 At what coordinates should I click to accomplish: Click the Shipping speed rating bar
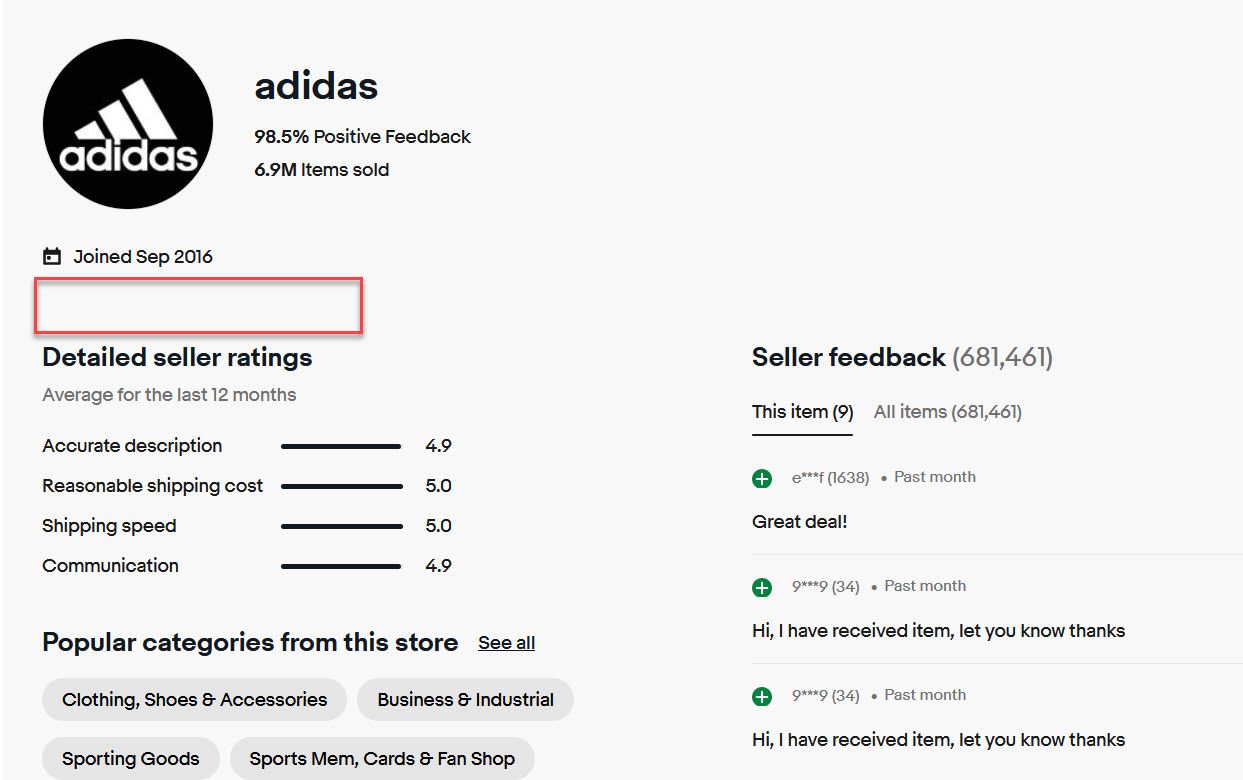(x=341, y=526)
